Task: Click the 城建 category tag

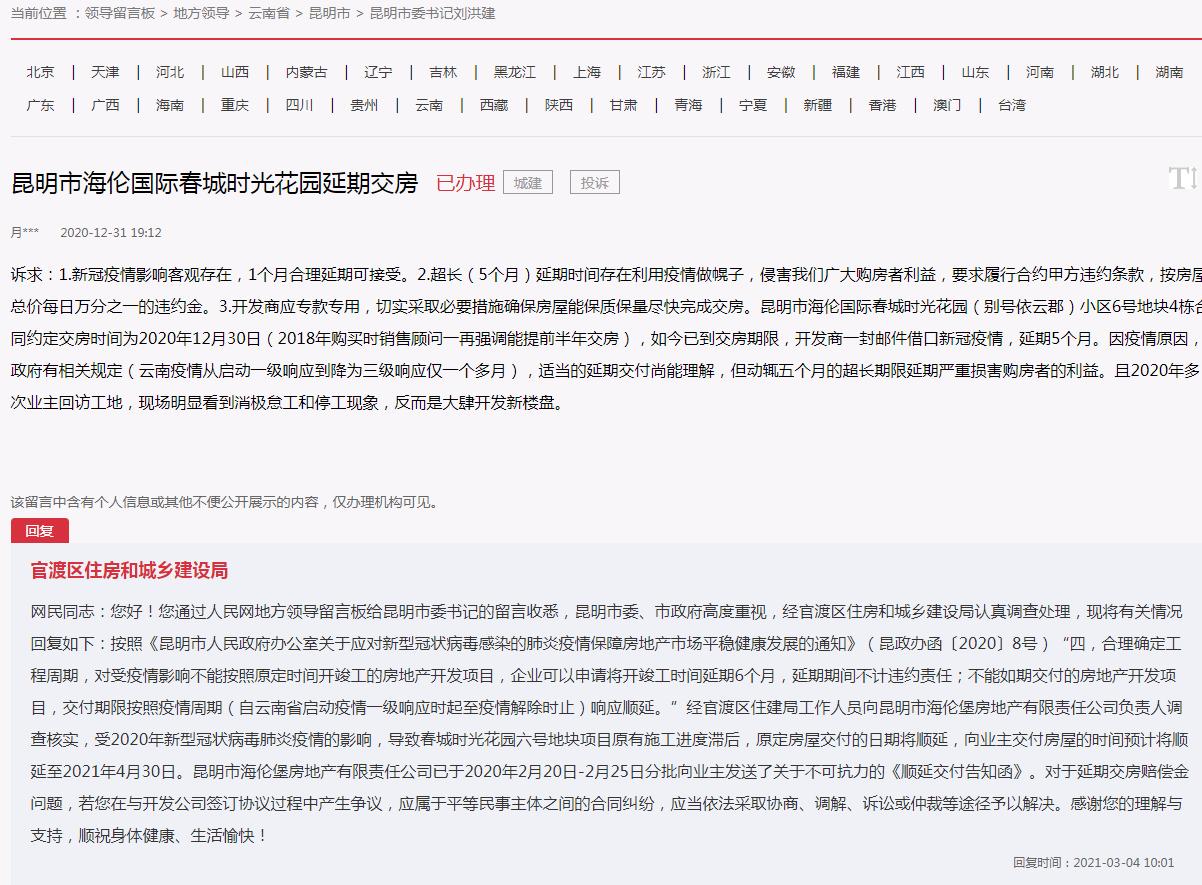Action: pyautogui.click(x=527, y=183)
